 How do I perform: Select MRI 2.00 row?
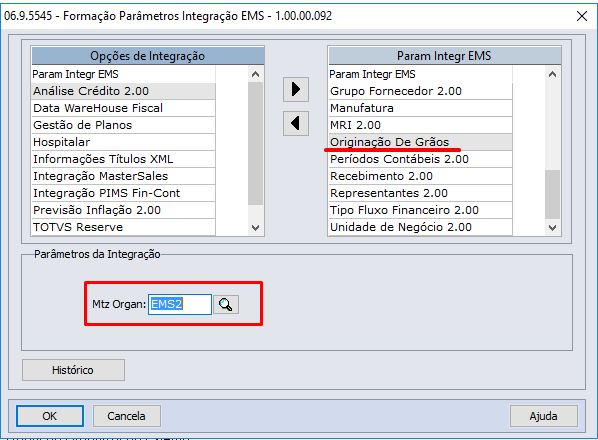click(x=420, y=125)
